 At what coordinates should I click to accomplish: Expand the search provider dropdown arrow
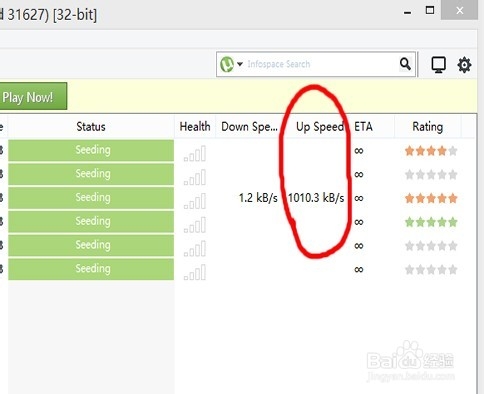[x=240, y=64]
